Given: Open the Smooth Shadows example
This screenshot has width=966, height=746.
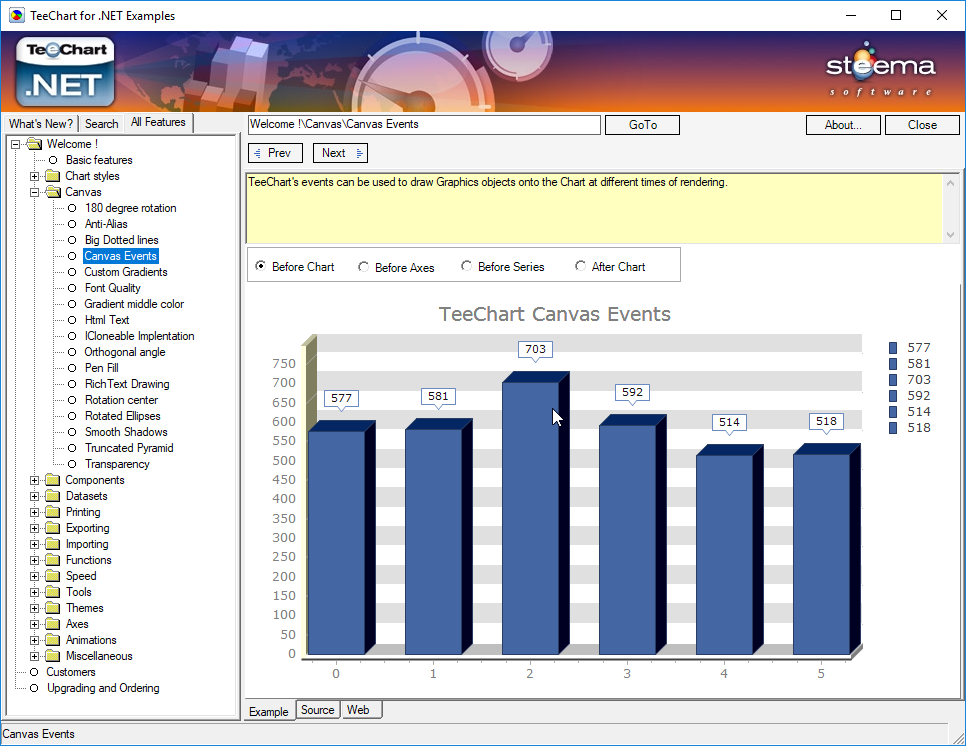Looking at the screenshot, I should 126,432.
